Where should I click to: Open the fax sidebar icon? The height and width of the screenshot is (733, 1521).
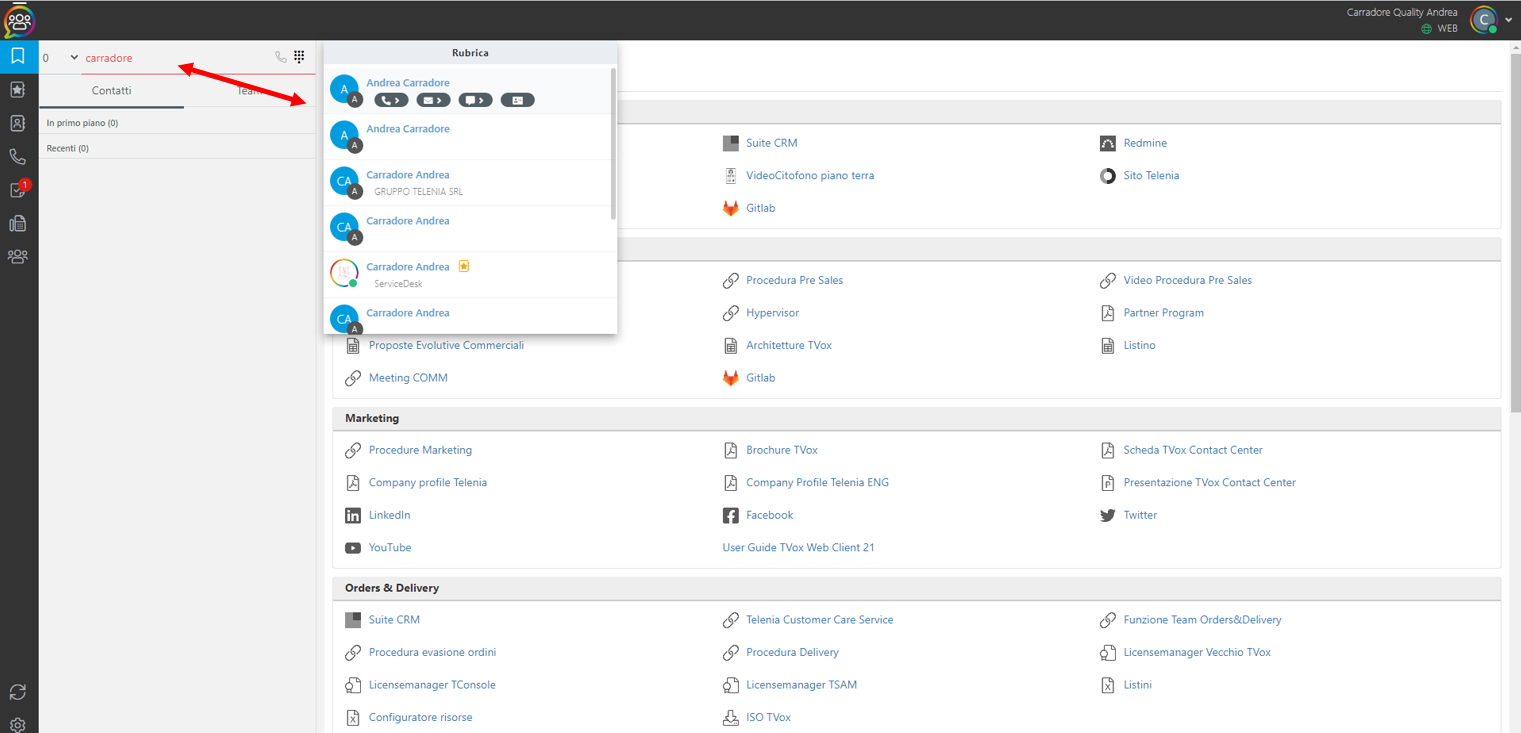tap(18, 223)
